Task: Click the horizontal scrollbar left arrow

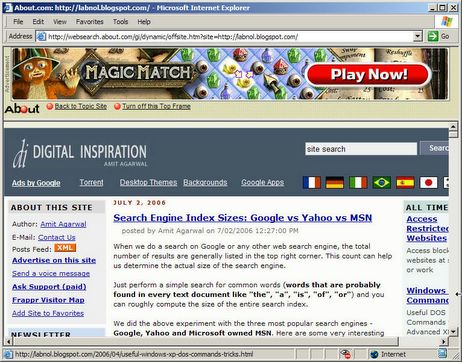Action: point(9,341)
